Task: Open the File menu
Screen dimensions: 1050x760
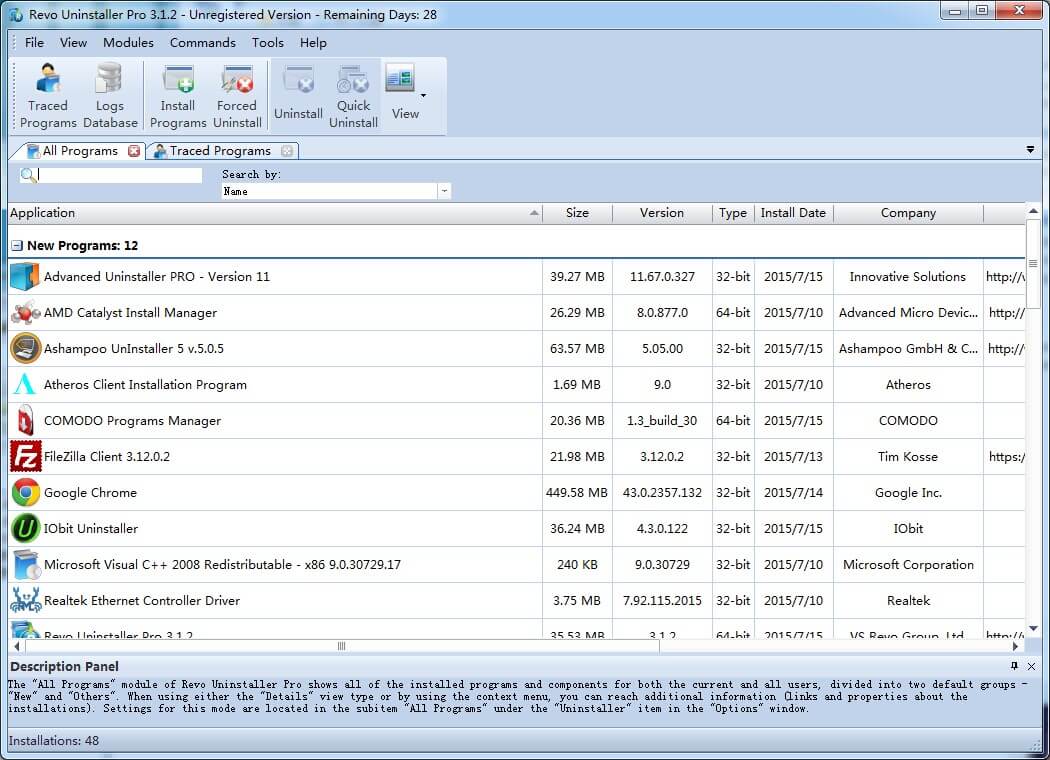Action: tap(34, 43)
